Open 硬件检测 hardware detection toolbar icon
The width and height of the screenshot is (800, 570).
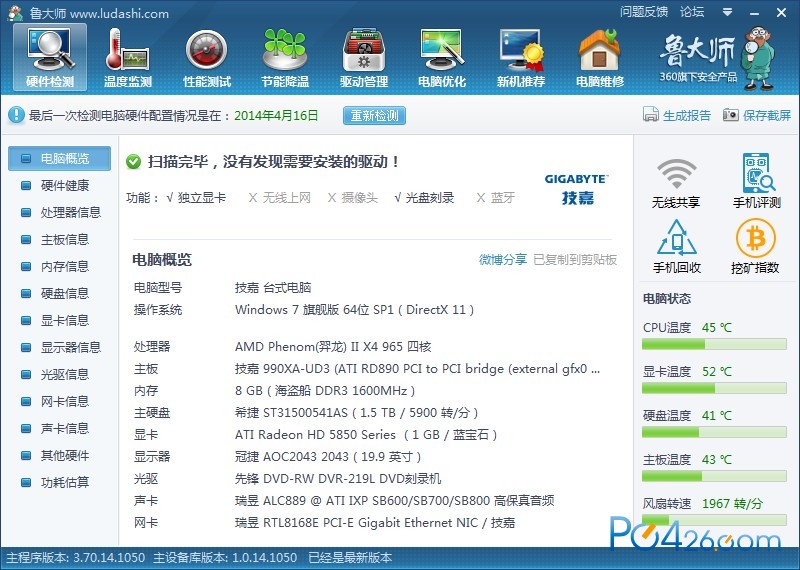[x=50, y=57]
